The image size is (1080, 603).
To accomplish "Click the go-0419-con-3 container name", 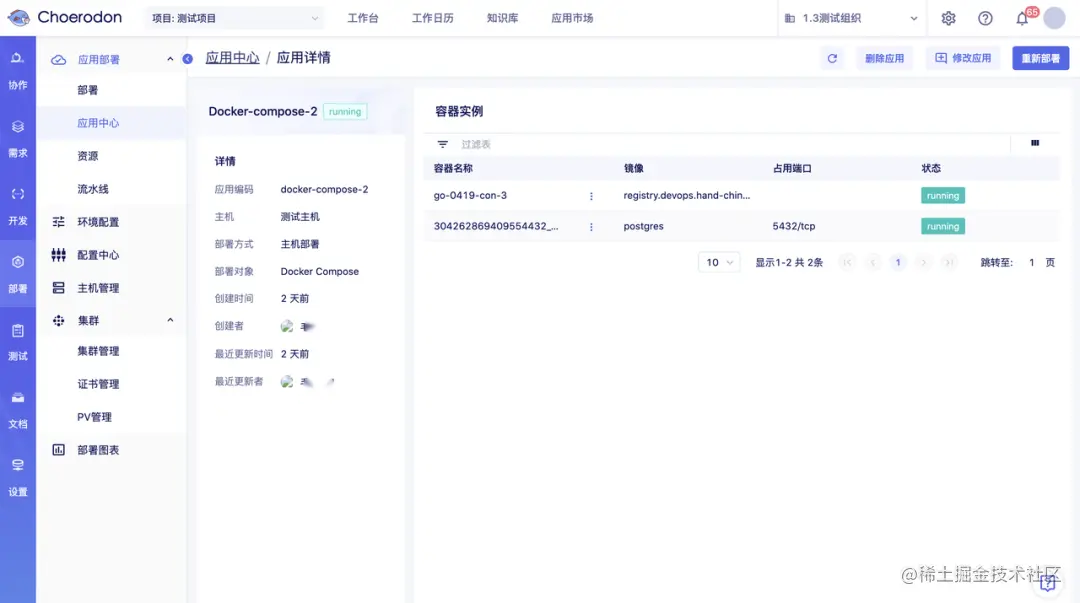I will click(x=470, y=196).
